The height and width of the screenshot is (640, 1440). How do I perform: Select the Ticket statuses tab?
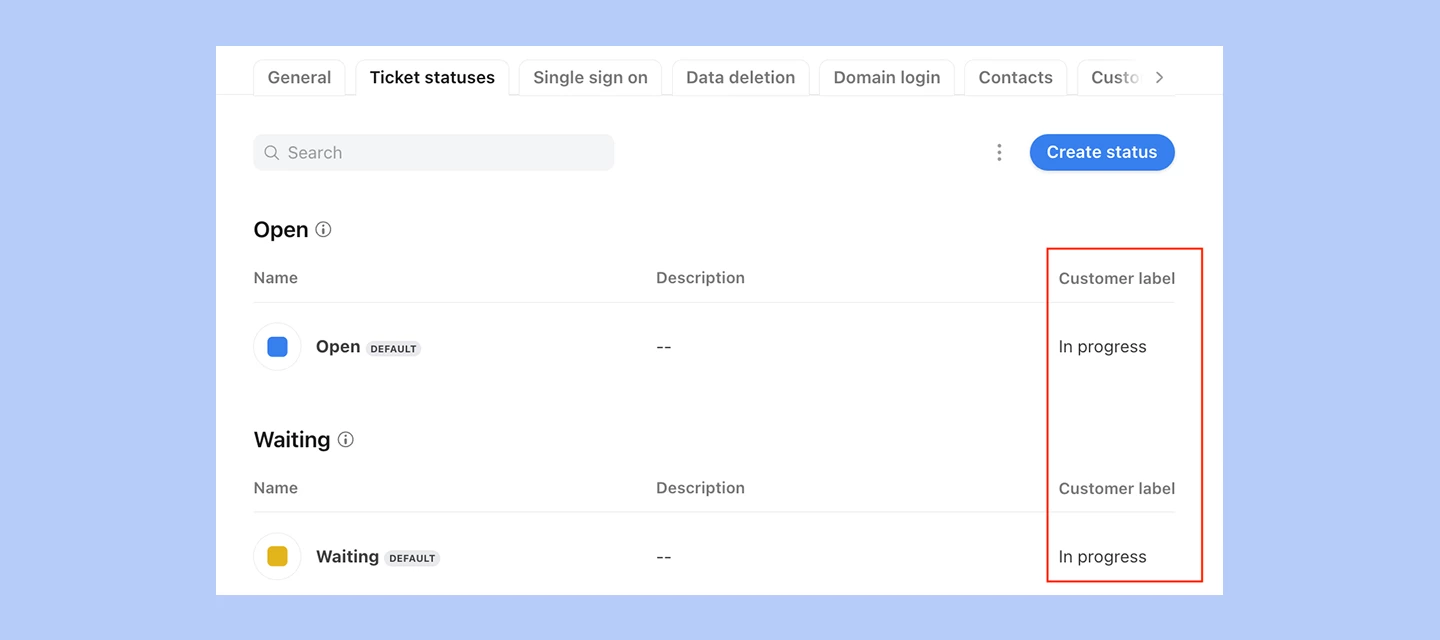(x=432, y=78)
